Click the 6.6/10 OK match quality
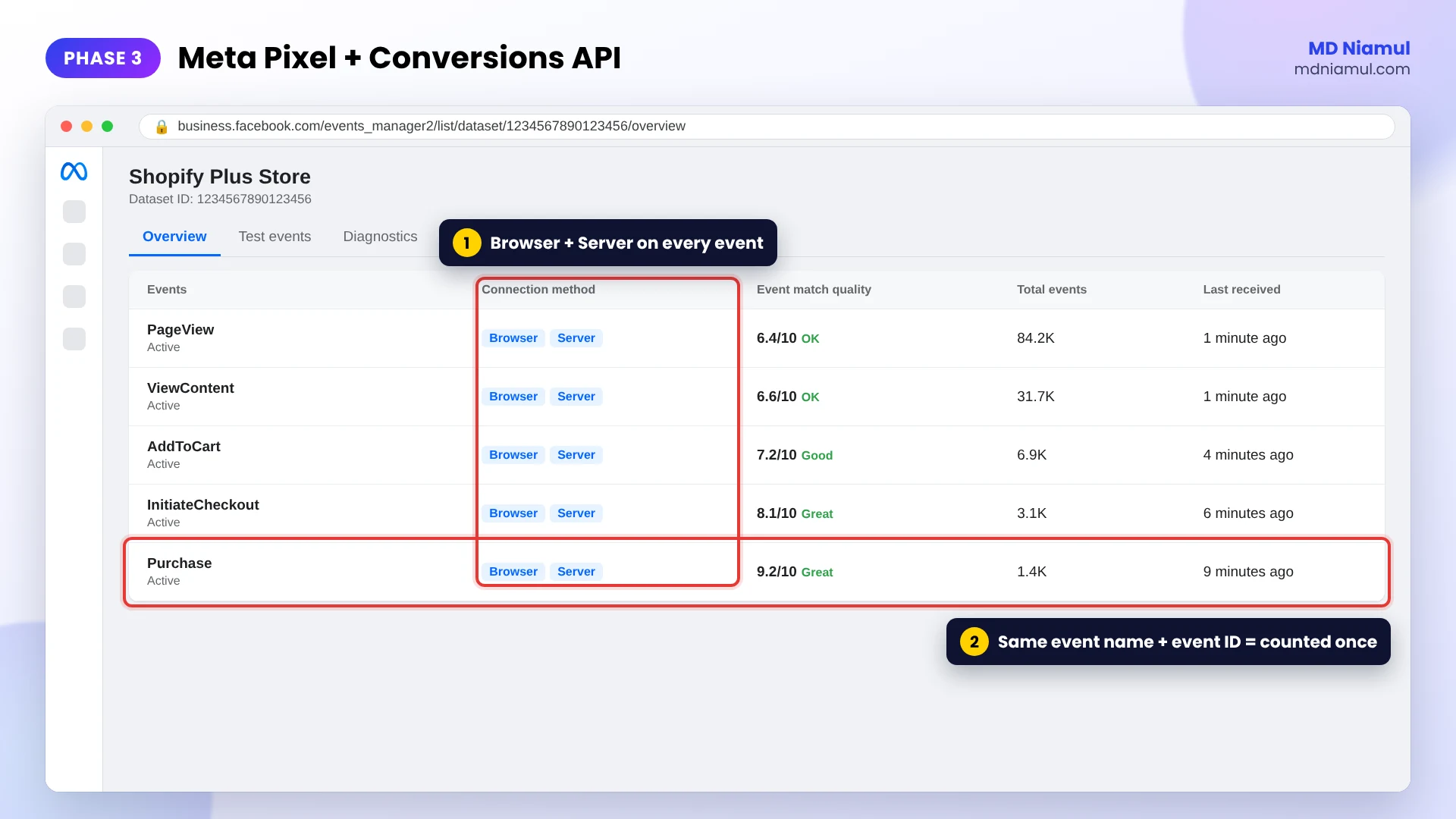The height and width of the screenshot is (819, 1456). pyautogui.click(x=788, y=397)
